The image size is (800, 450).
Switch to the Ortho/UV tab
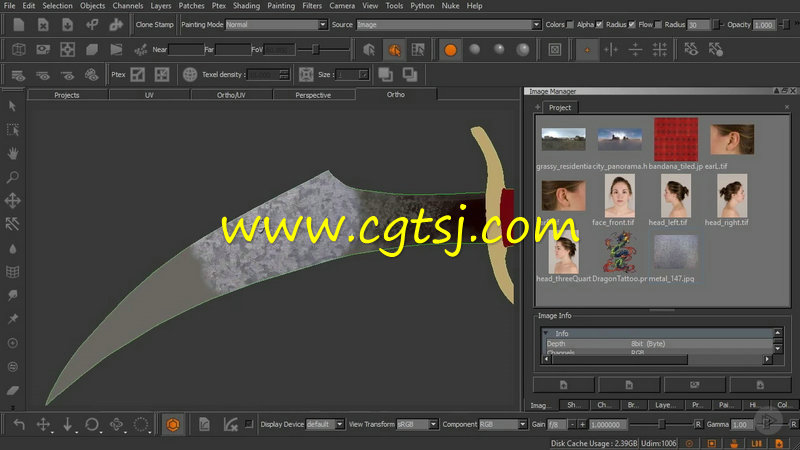pyautogui.click(x=231, y=95)
